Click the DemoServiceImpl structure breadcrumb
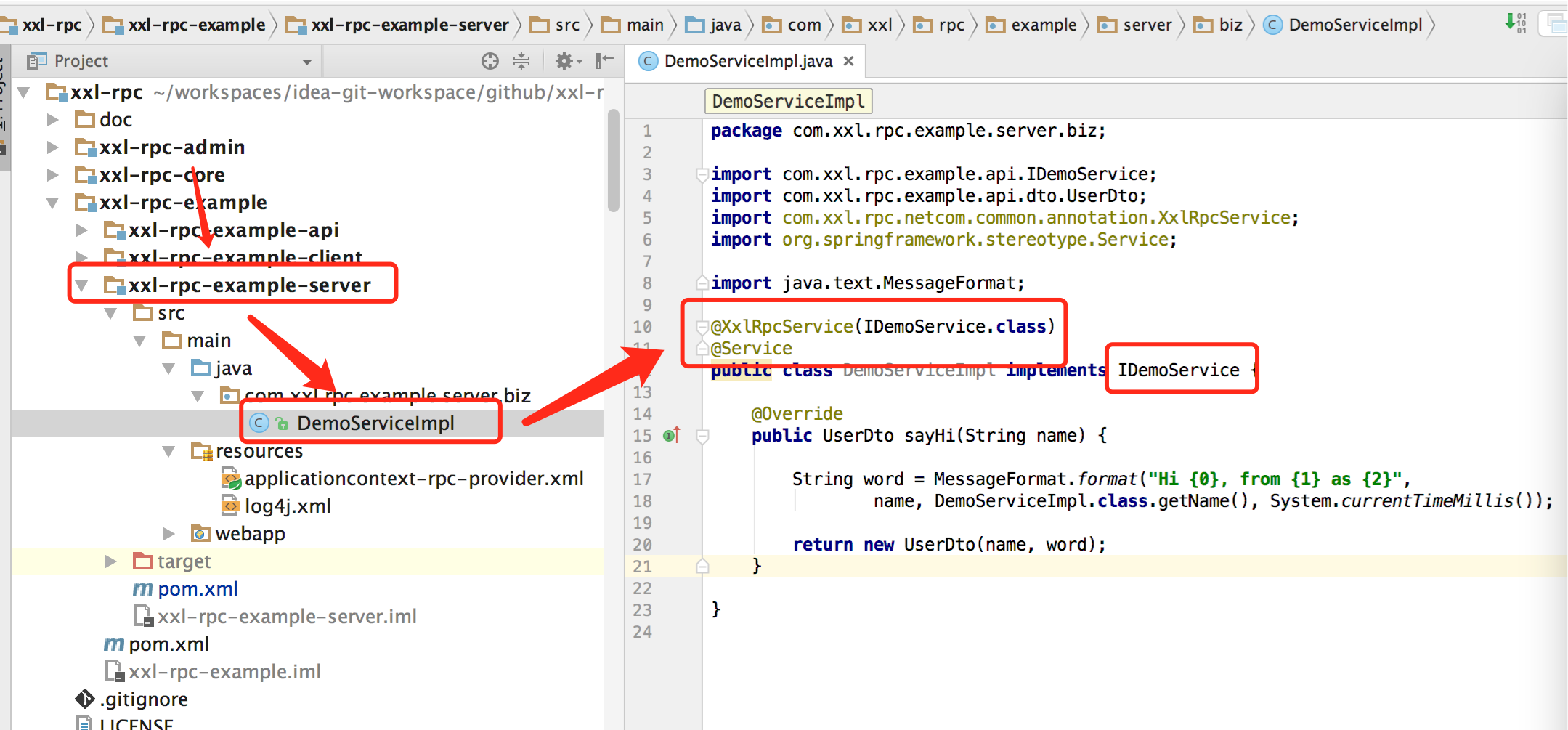1568x730 pixels. click(x=788, y=101)
